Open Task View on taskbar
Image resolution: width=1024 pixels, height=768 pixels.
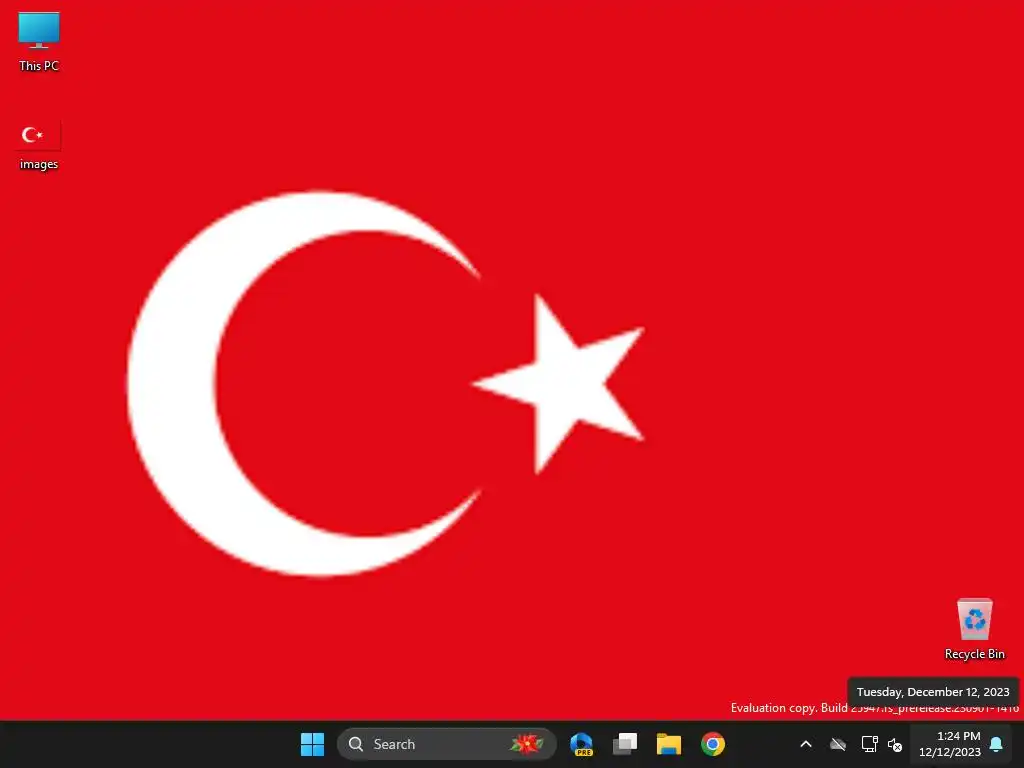pos(625,744)
